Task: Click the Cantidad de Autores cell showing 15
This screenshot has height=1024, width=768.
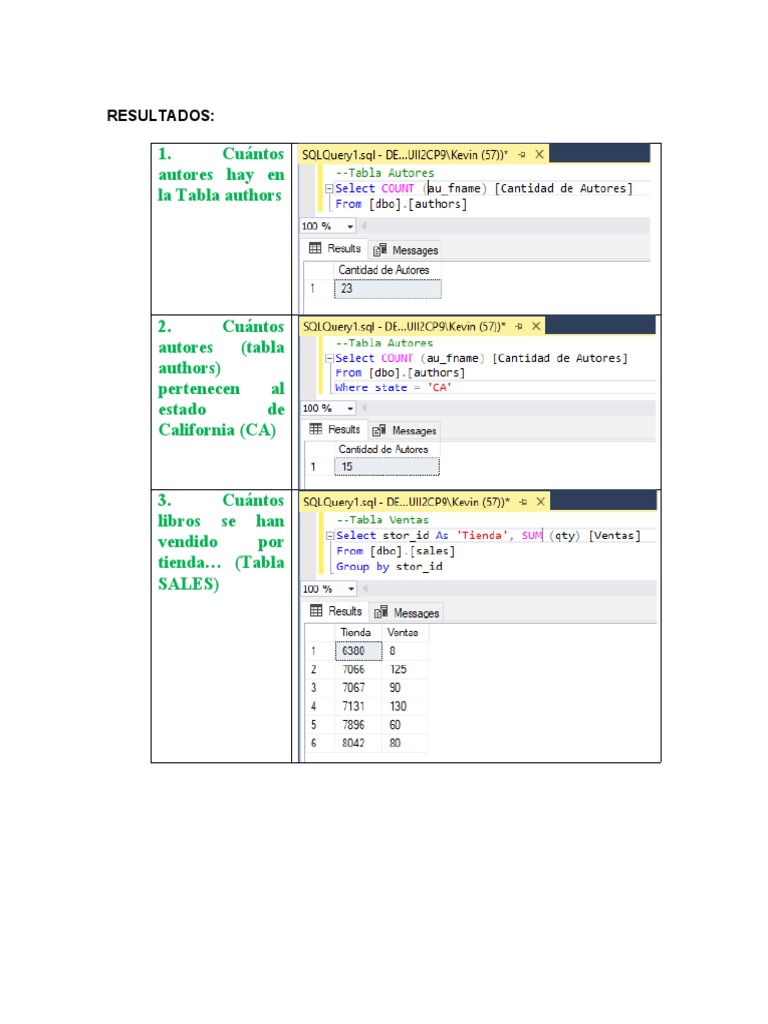Action: point(386,467)
